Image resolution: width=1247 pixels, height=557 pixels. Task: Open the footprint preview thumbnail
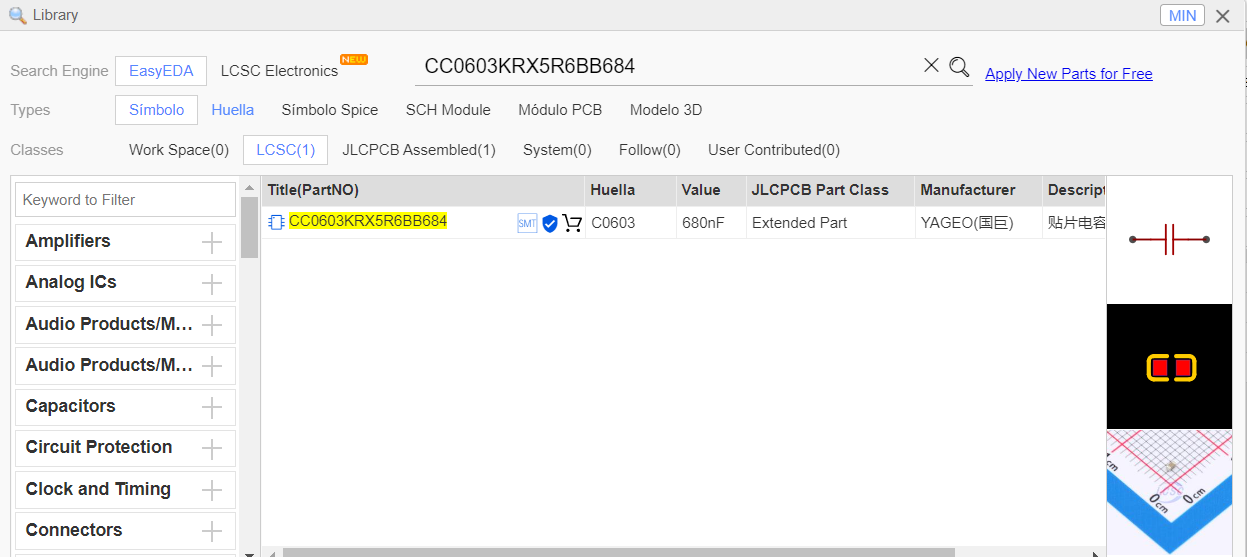tap(1168, 367)
